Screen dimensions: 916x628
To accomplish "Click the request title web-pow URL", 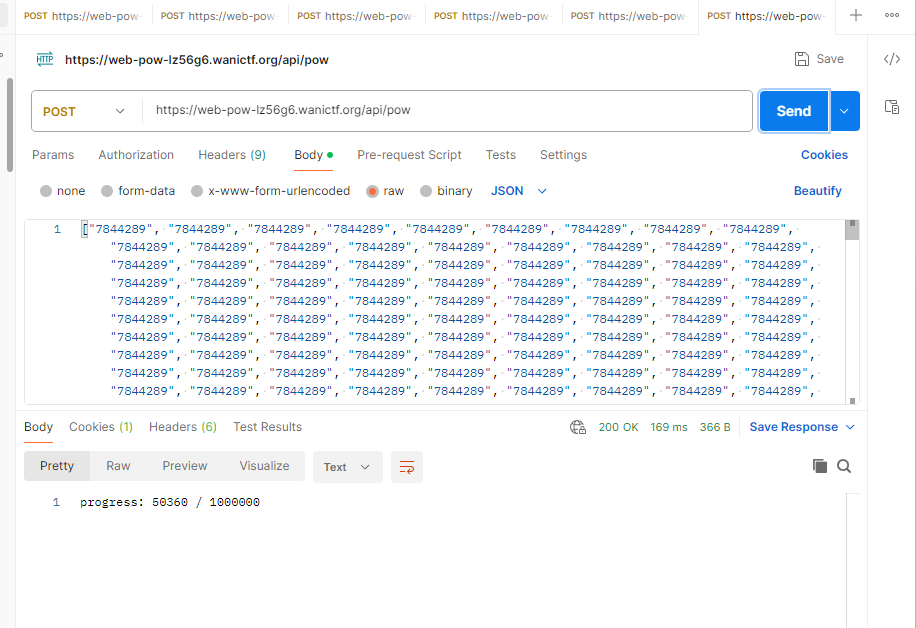I will pos(197,60).
